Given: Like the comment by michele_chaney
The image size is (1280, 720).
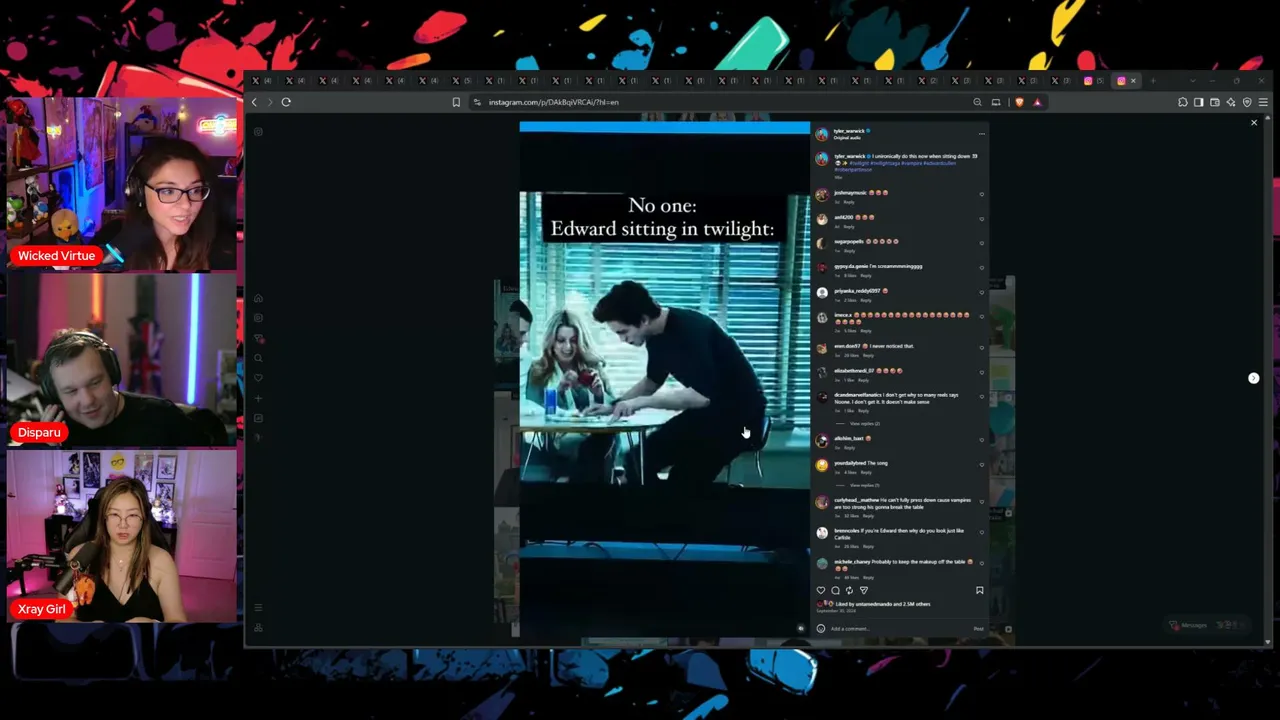Looking at the screenshot, I should [981, 565].
